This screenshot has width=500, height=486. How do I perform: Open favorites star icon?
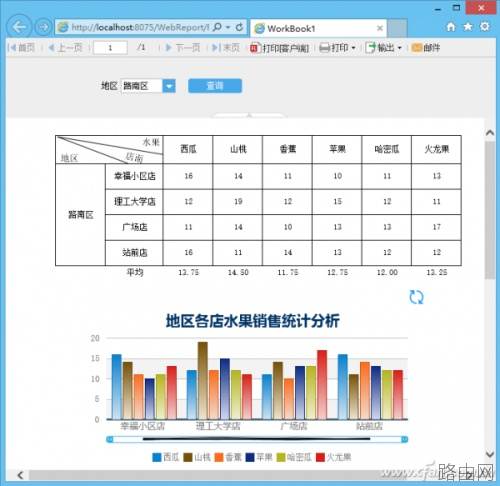468,27
